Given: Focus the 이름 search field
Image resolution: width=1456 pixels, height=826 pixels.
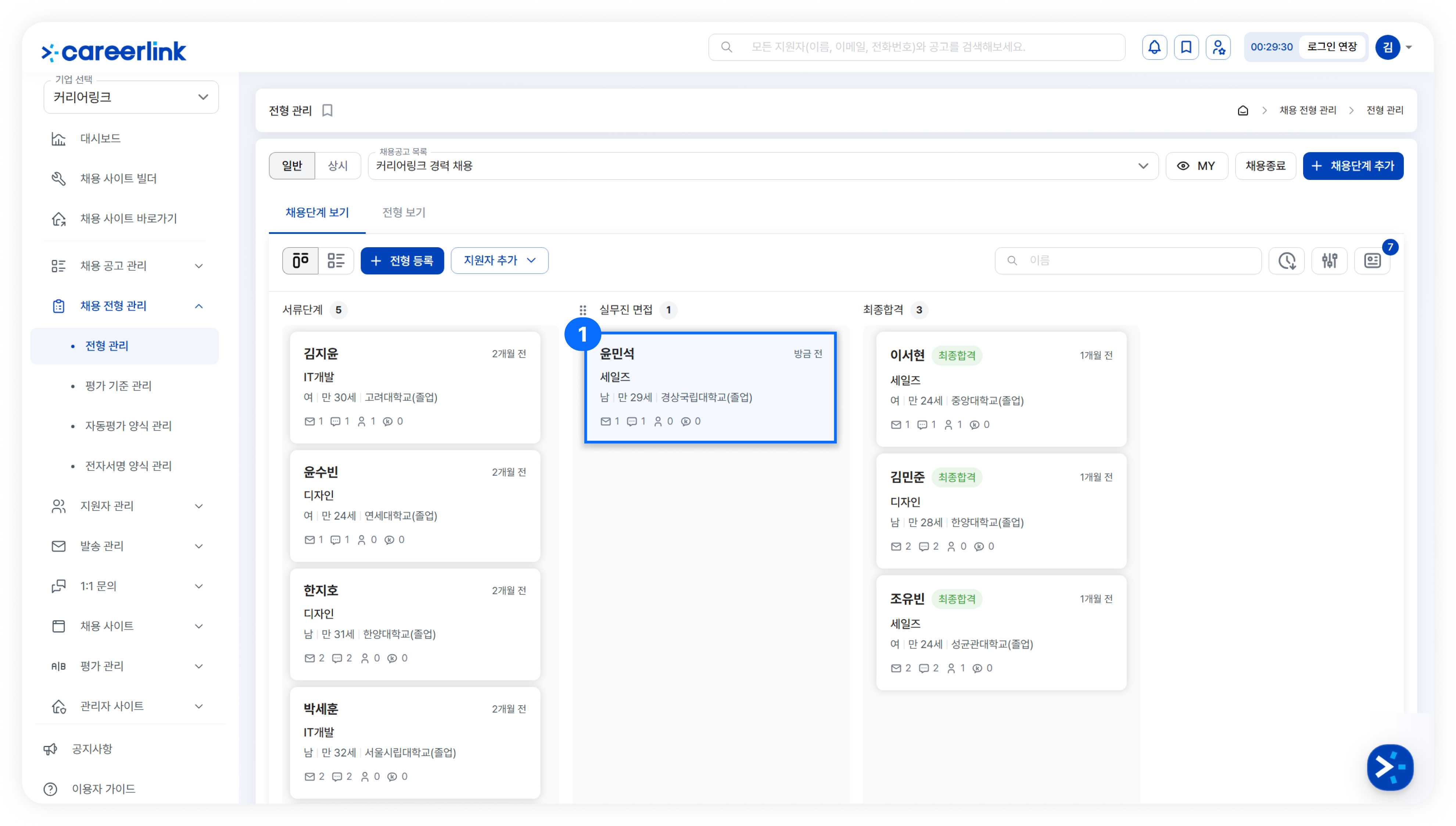Looking at the screenshot, I should pyautogui.click(x=1128, y=260).
